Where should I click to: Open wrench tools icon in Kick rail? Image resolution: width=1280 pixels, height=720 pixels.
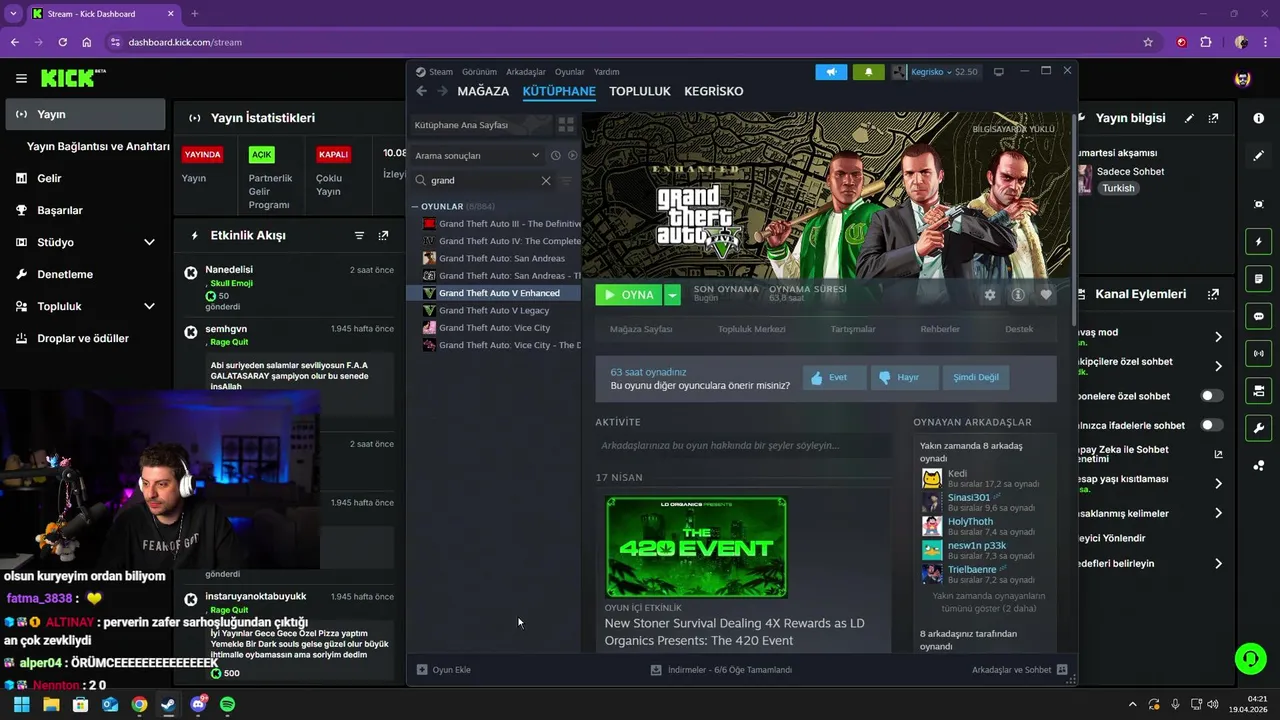1258,428
